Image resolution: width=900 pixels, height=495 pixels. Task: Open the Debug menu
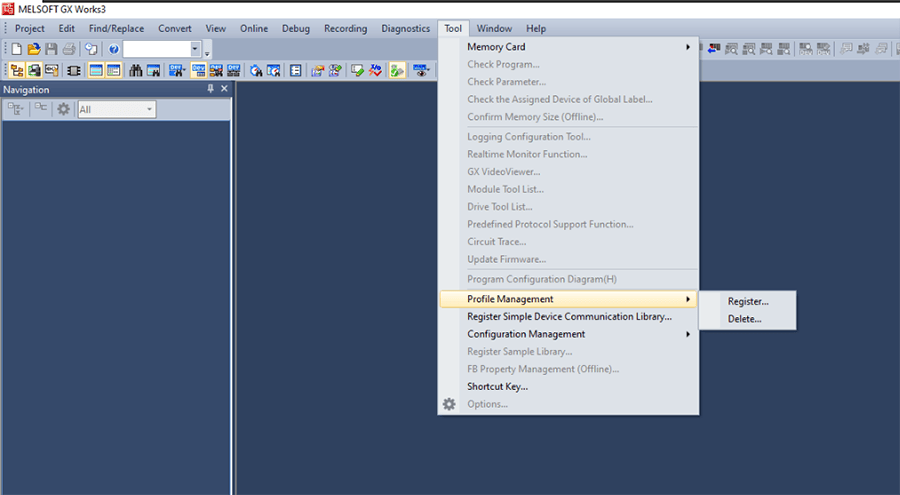[x=296, y=28]
